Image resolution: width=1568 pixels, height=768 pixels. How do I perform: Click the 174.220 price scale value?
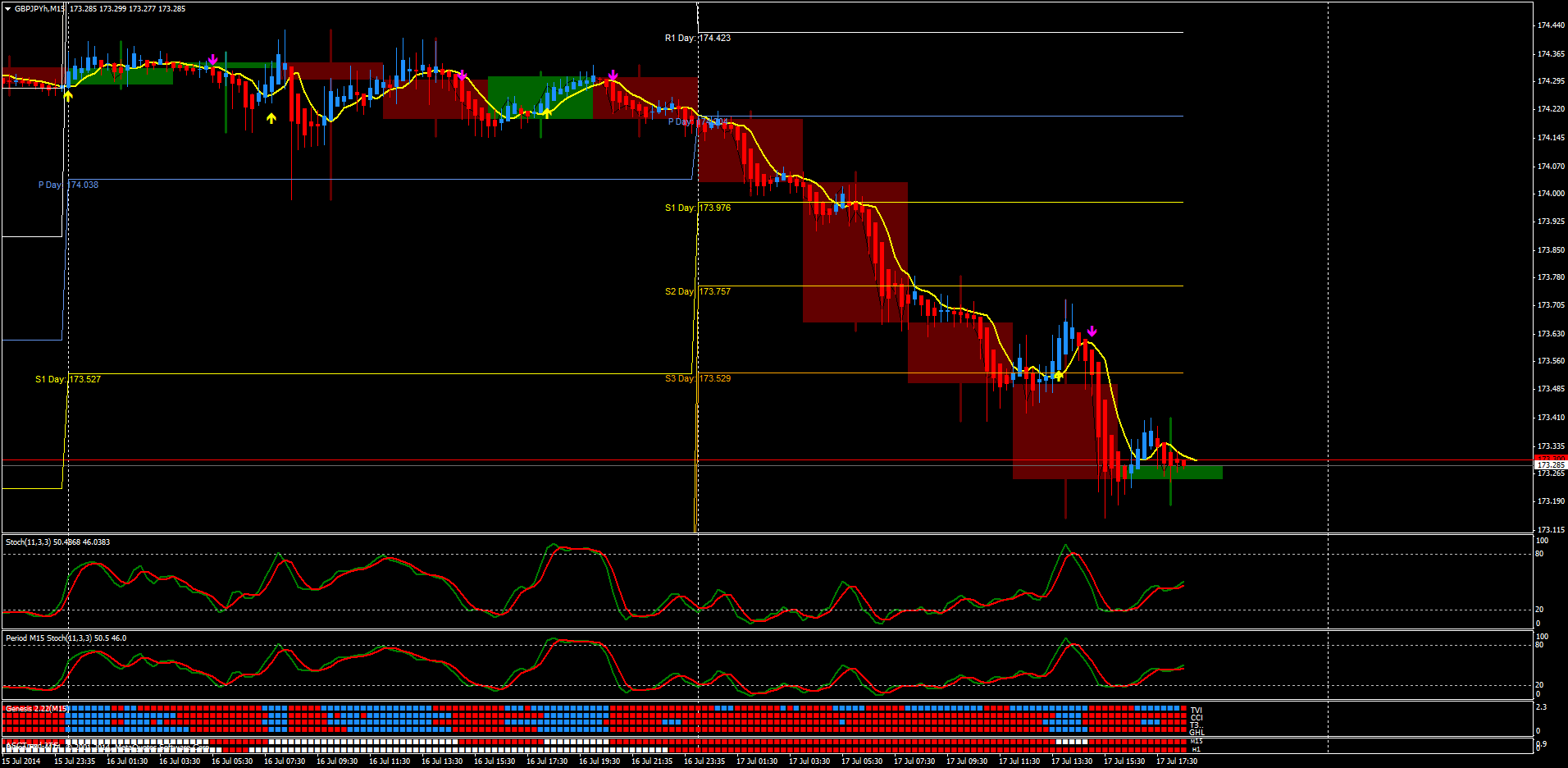pyautogui.click(x=1551, y=109)
